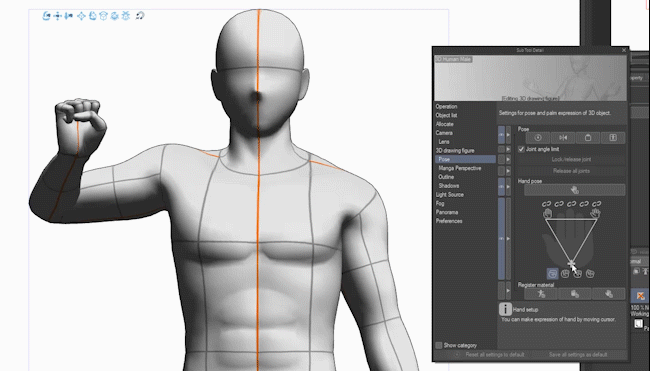Click the flip pose horizontally icon

click(563, 138)
